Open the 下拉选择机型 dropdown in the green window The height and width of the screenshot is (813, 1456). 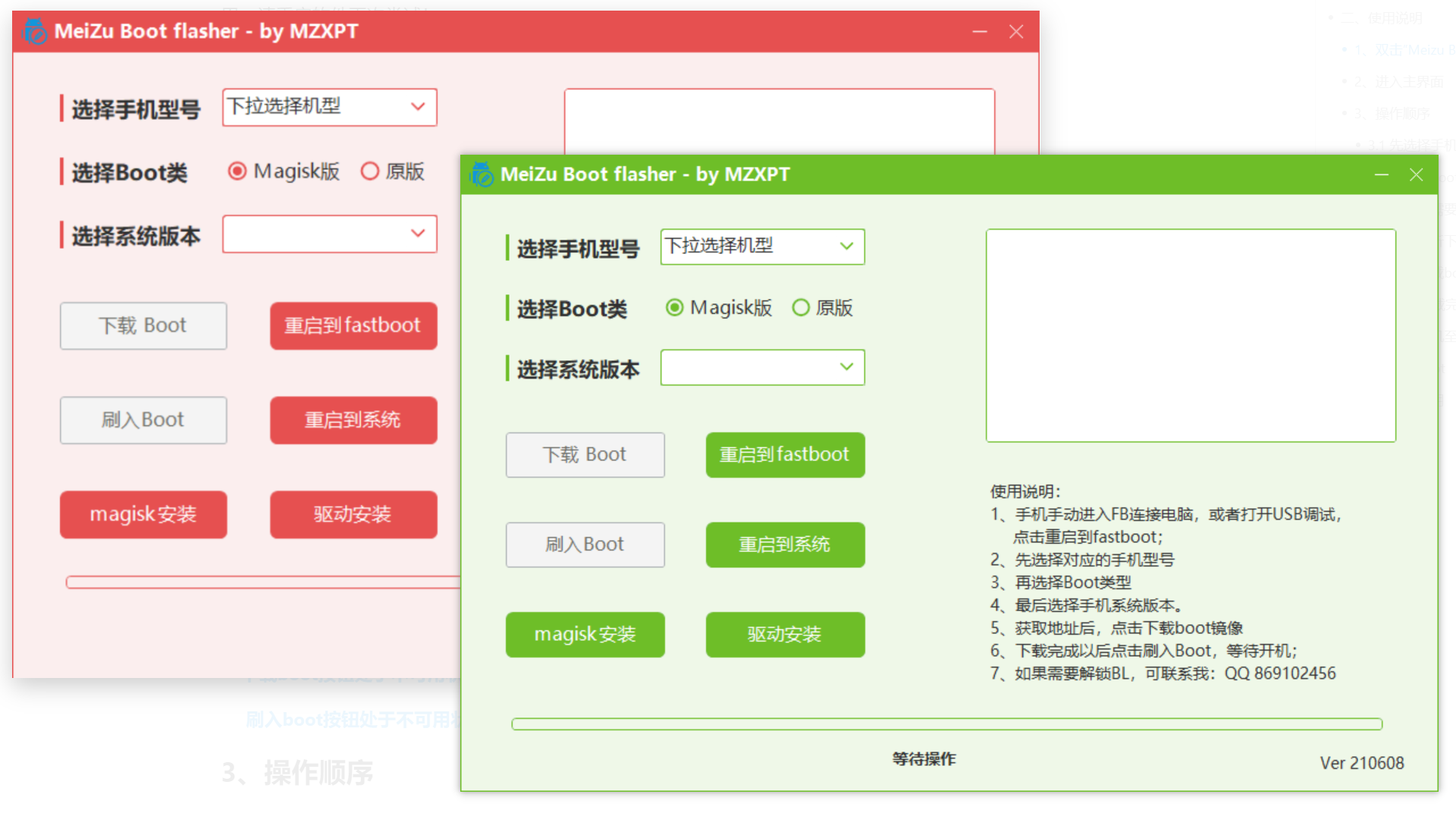click(762, 246)
